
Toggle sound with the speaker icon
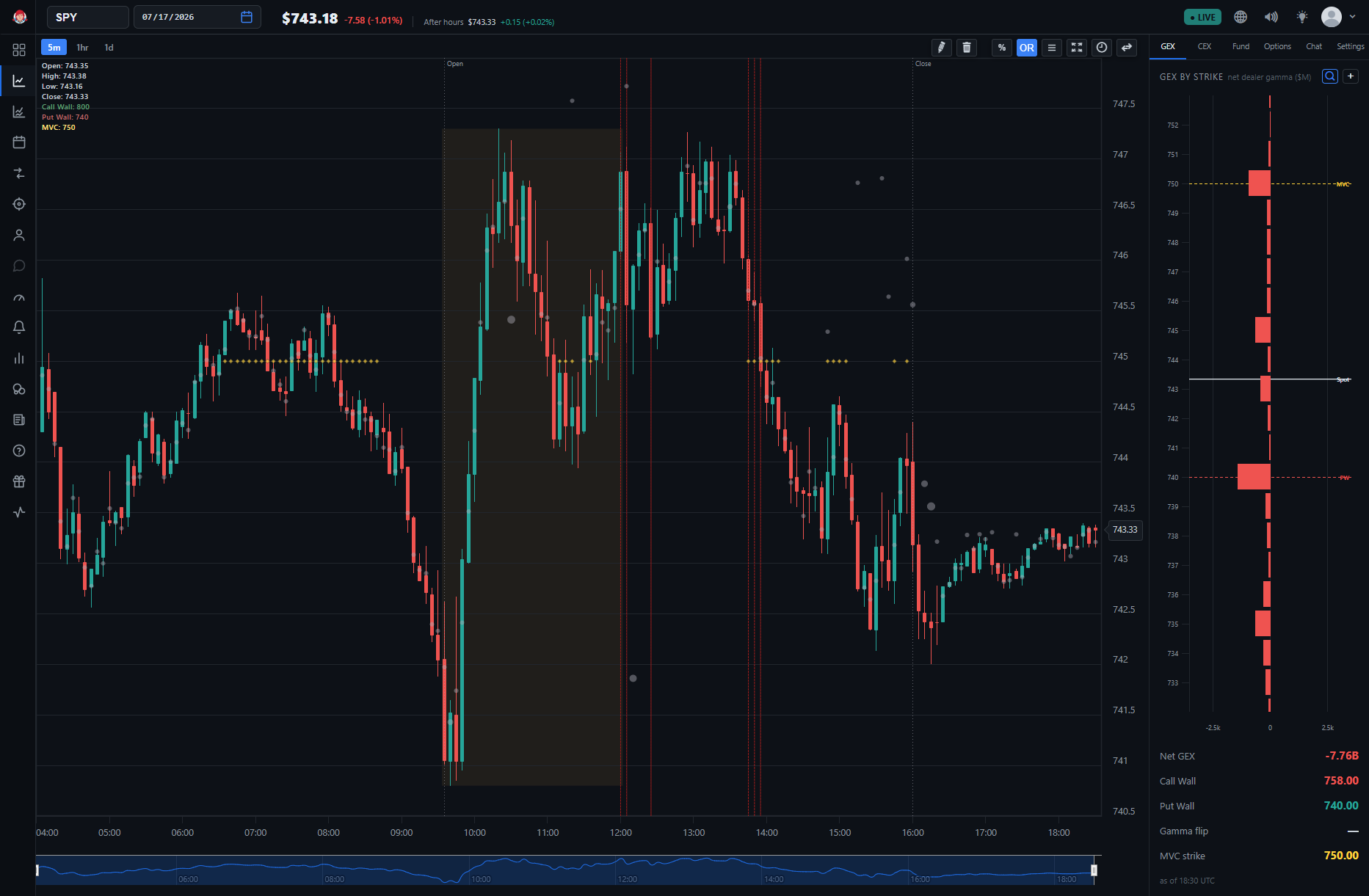click(1271, 17)
